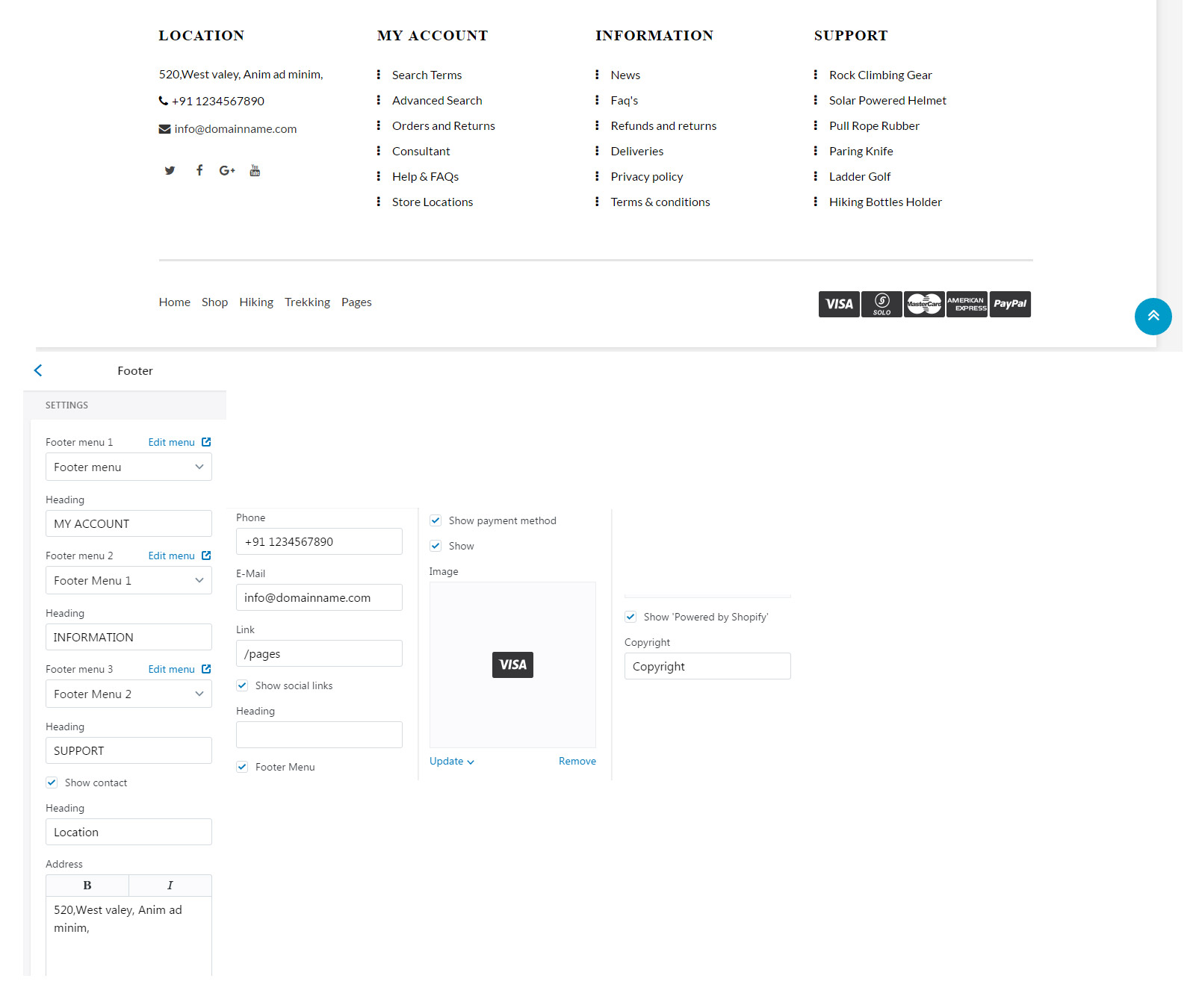The height and width of the screenshot is (1008, 1196).
Task: Click the Facebook social icon
Action: (x=199, y=170)
